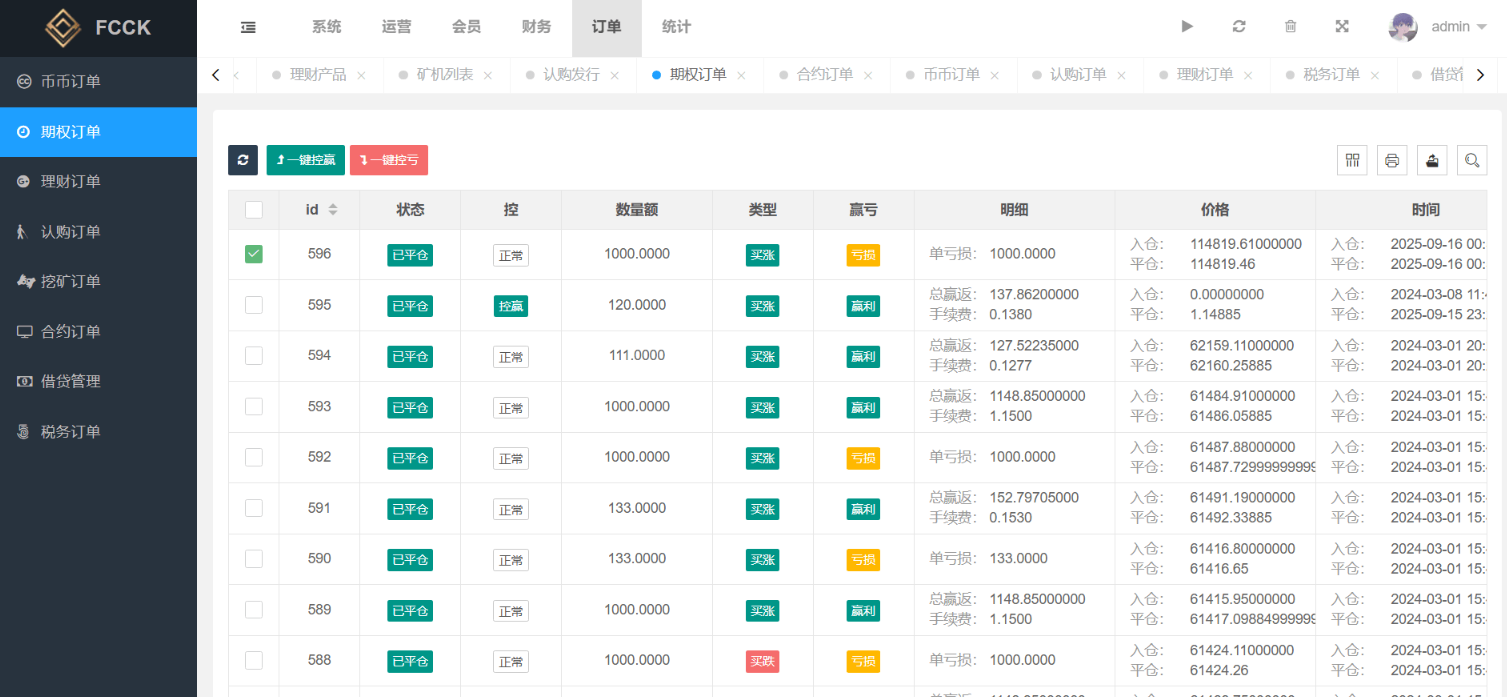Open table search with magnifier icon
This screenshot has width=1507, height=697.
(1472, 160)
